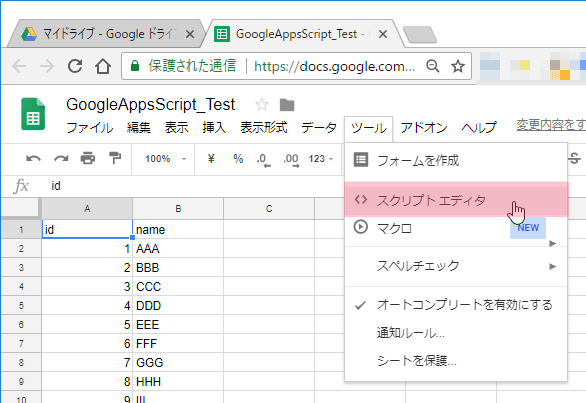Screen dimensions: 586x403
Task: Select column C header
Action: pos(269,209)
